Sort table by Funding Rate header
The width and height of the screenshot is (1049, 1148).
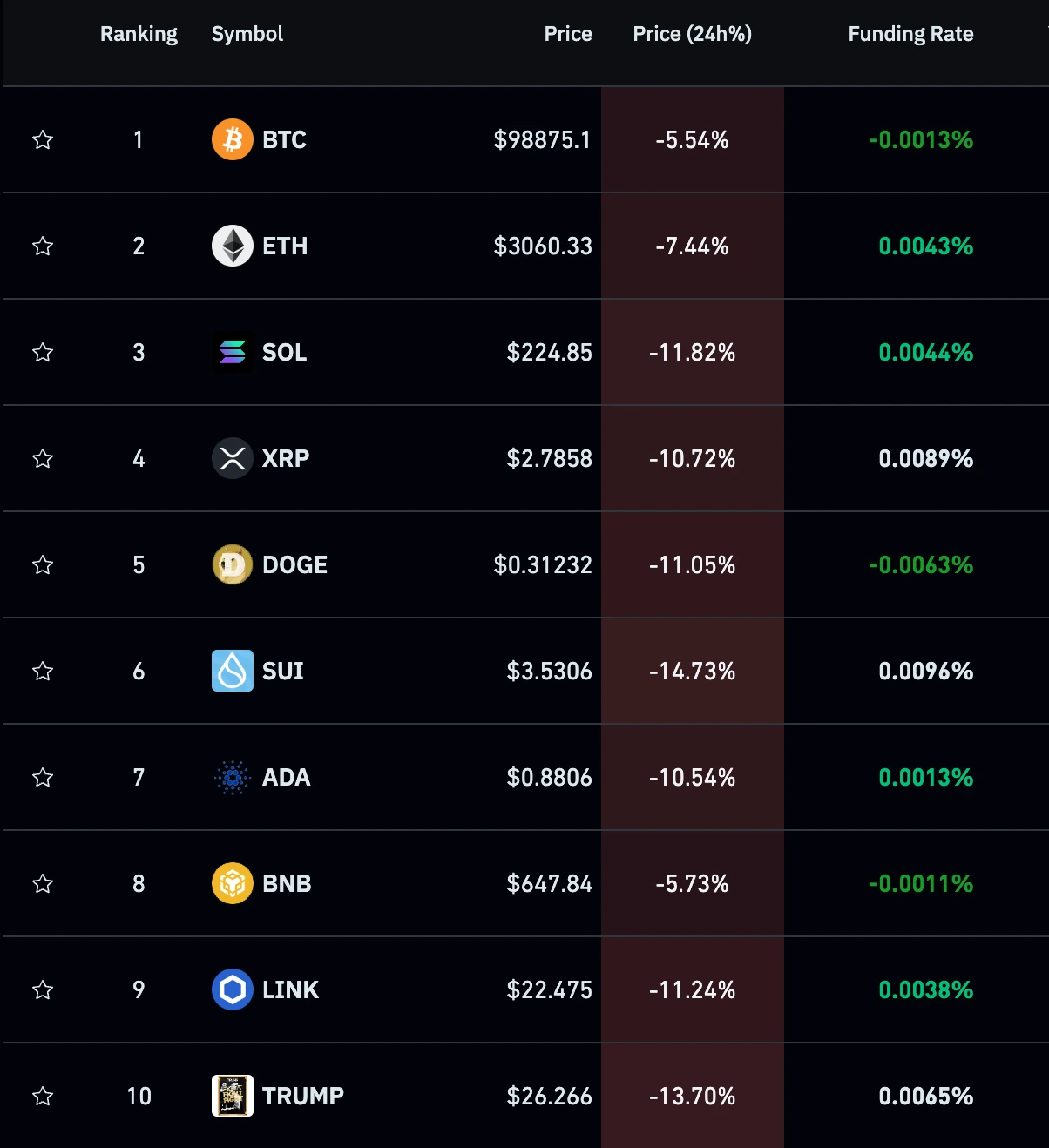click(910, 34)
